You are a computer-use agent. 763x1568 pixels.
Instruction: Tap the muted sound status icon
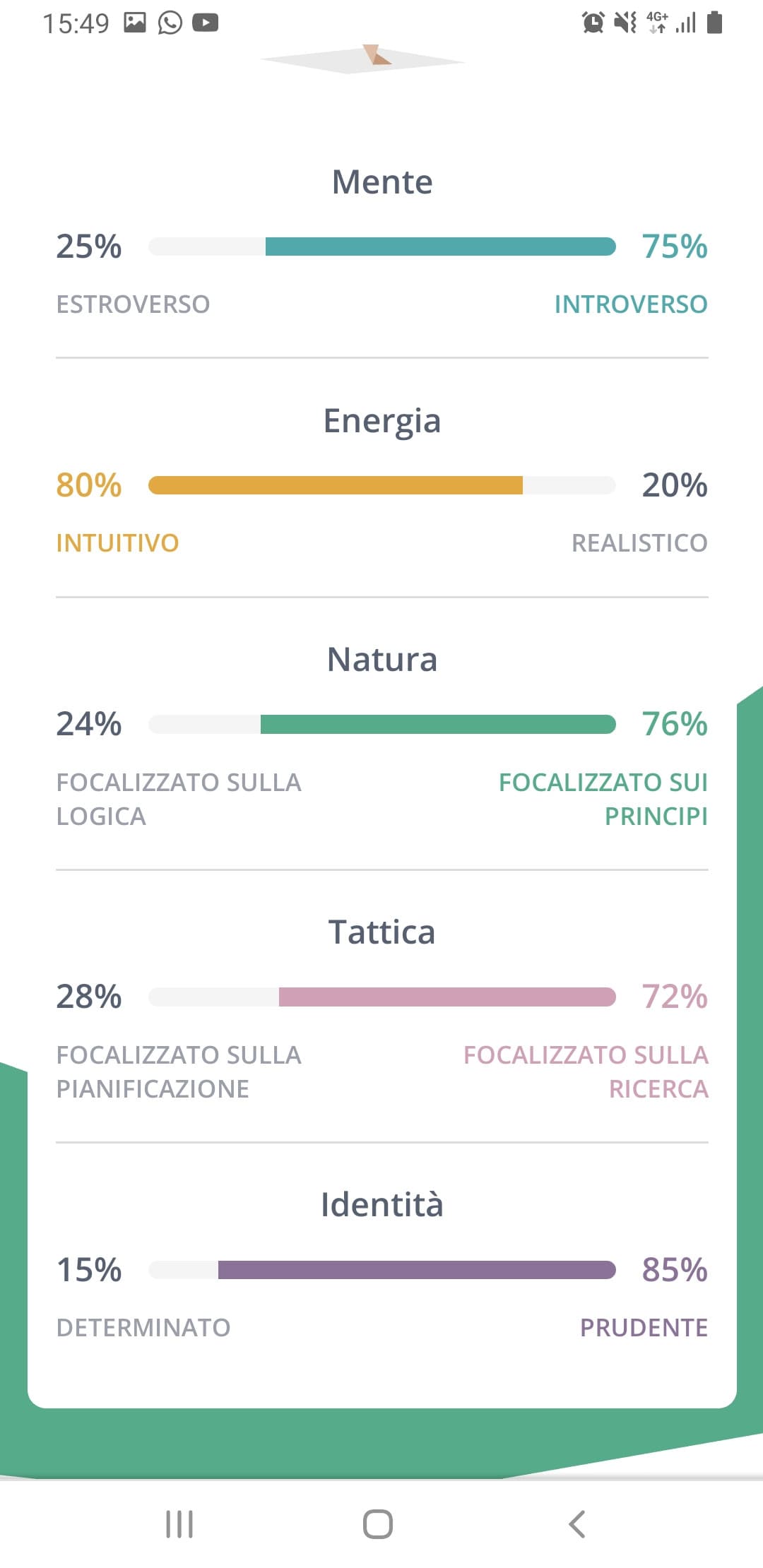point(625,23)
